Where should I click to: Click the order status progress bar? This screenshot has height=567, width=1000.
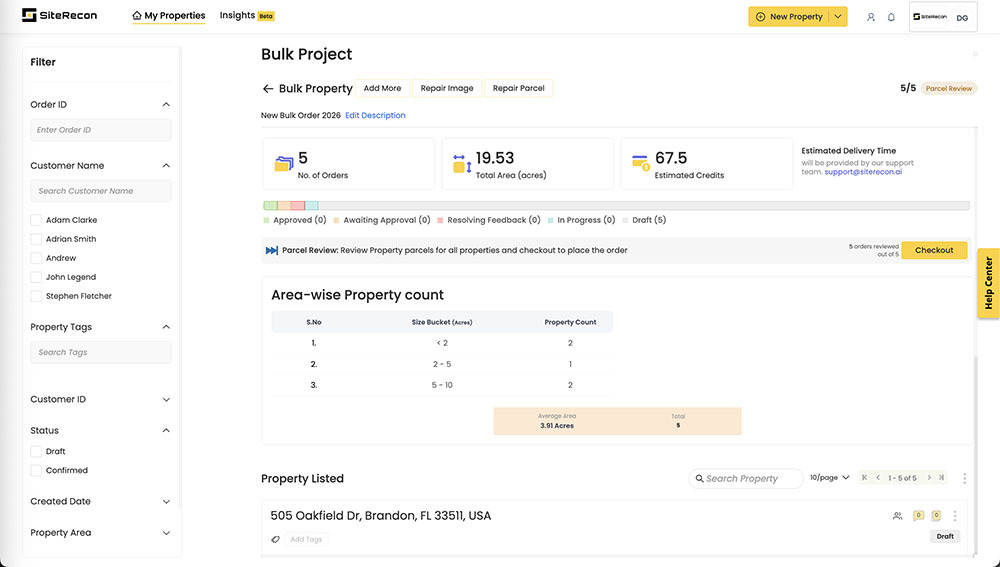pyautogui.click(x=616, y=206)
